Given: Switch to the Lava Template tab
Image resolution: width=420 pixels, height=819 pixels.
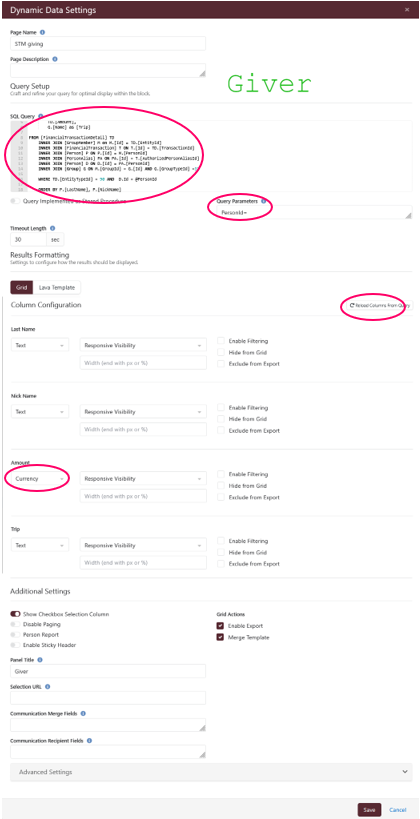Looking at the screenshot, I should coord(57,287).
